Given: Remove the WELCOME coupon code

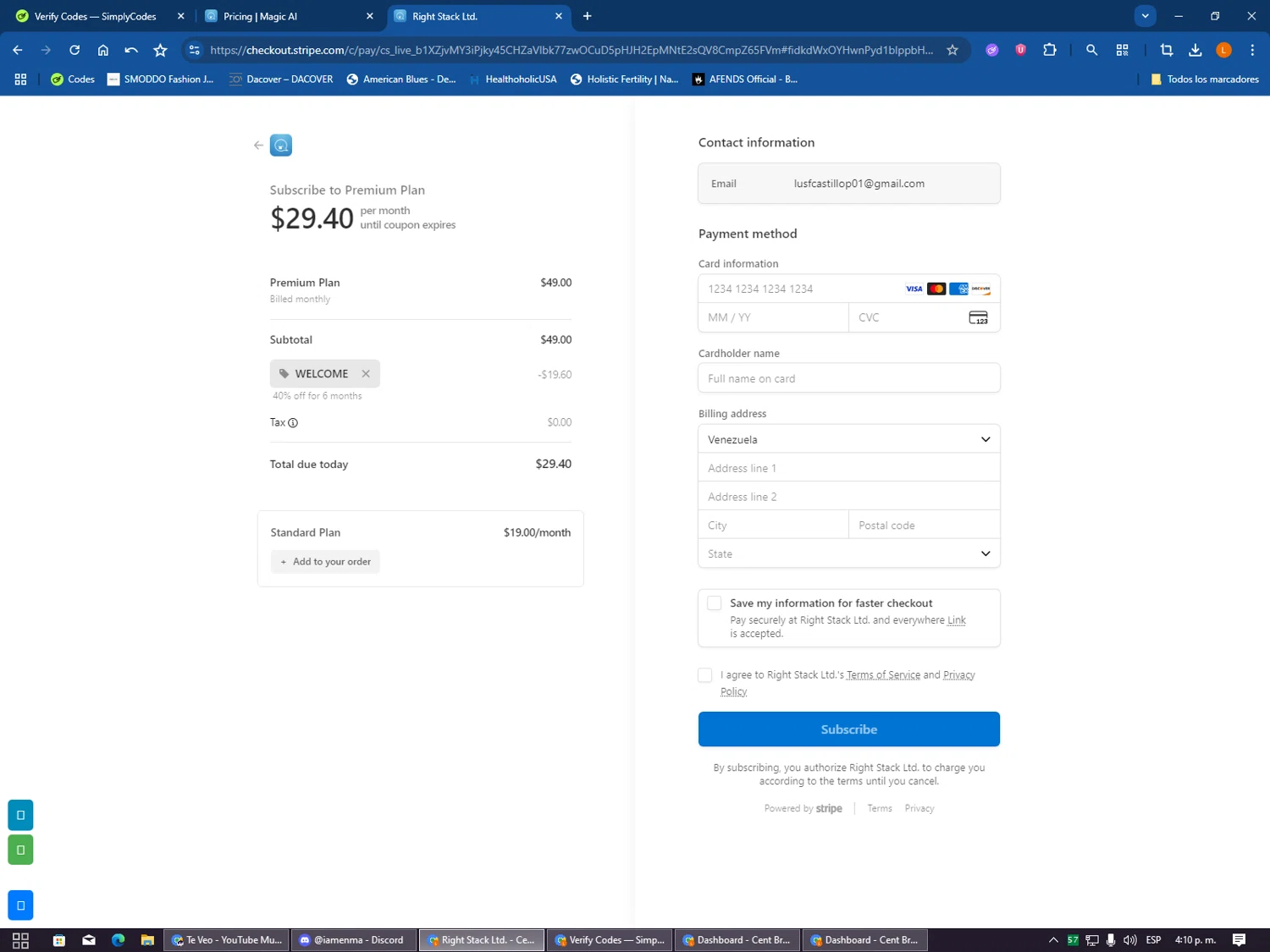Looking at the screenshot, I should (x=366, y=373).
